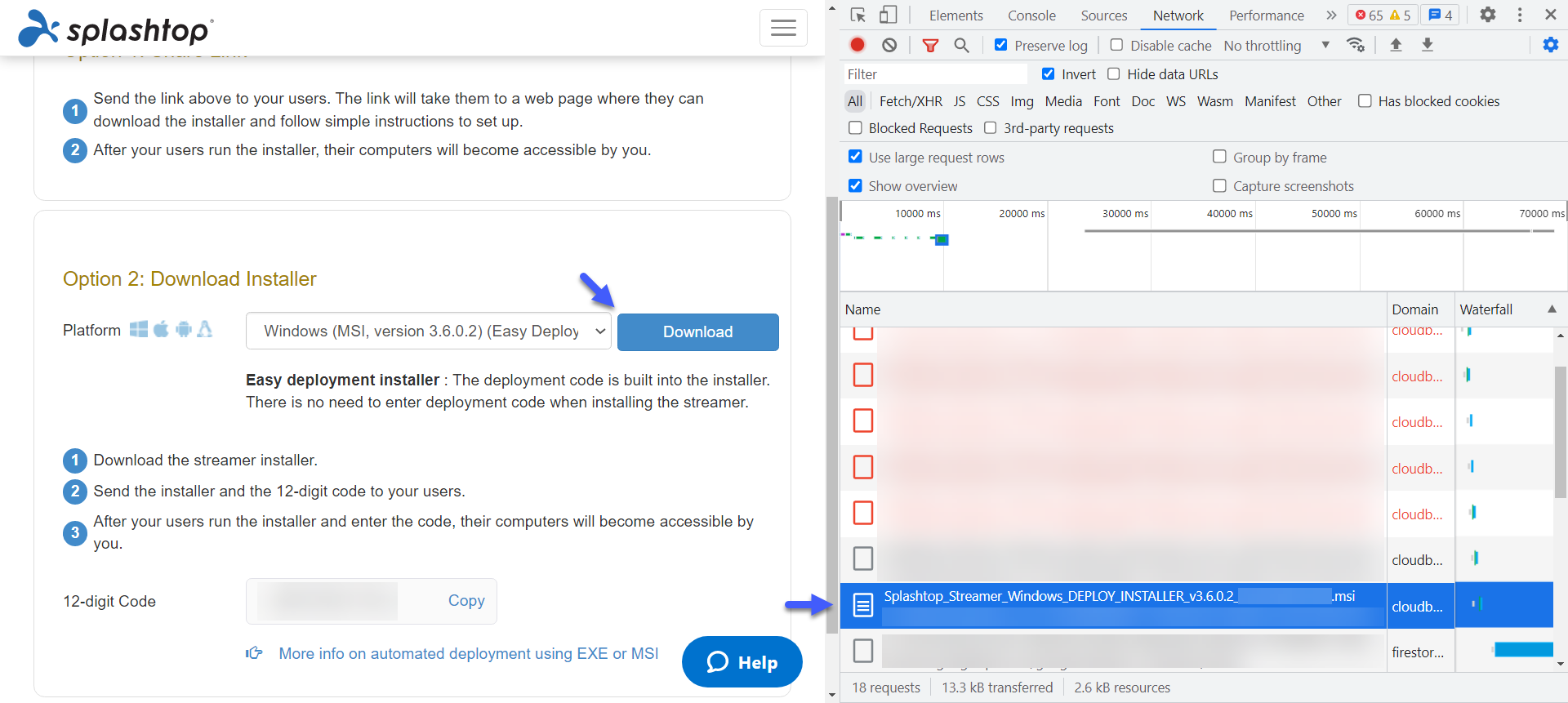The height and width of the screenshot is (703, 1568).
Task: Click the network overview timeline
Action: pyautogui.click(x=1203, y=245)
